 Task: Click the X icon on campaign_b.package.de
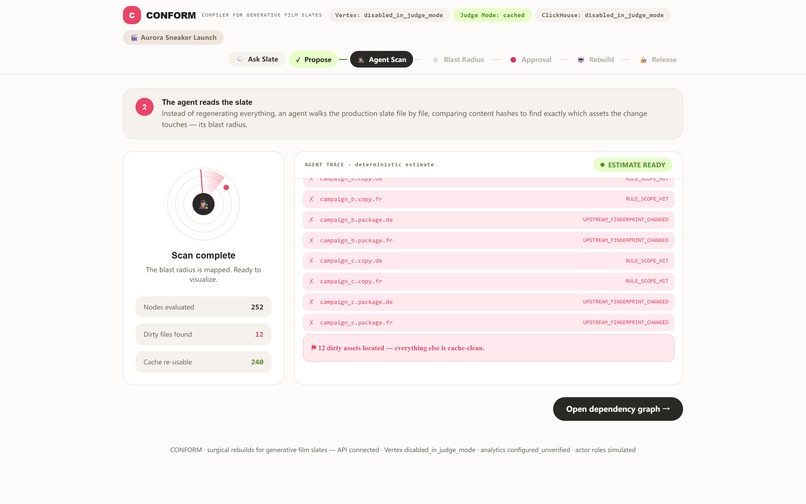tap(311, 220)
